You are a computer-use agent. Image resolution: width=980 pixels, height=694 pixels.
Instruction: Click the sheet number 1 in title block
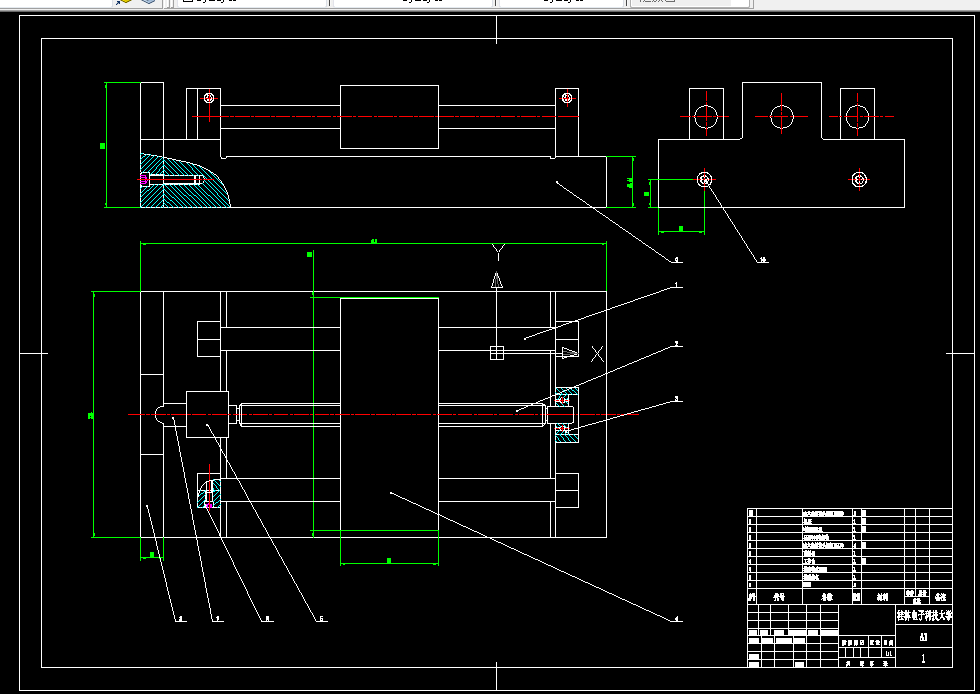[x=923, y=660]
